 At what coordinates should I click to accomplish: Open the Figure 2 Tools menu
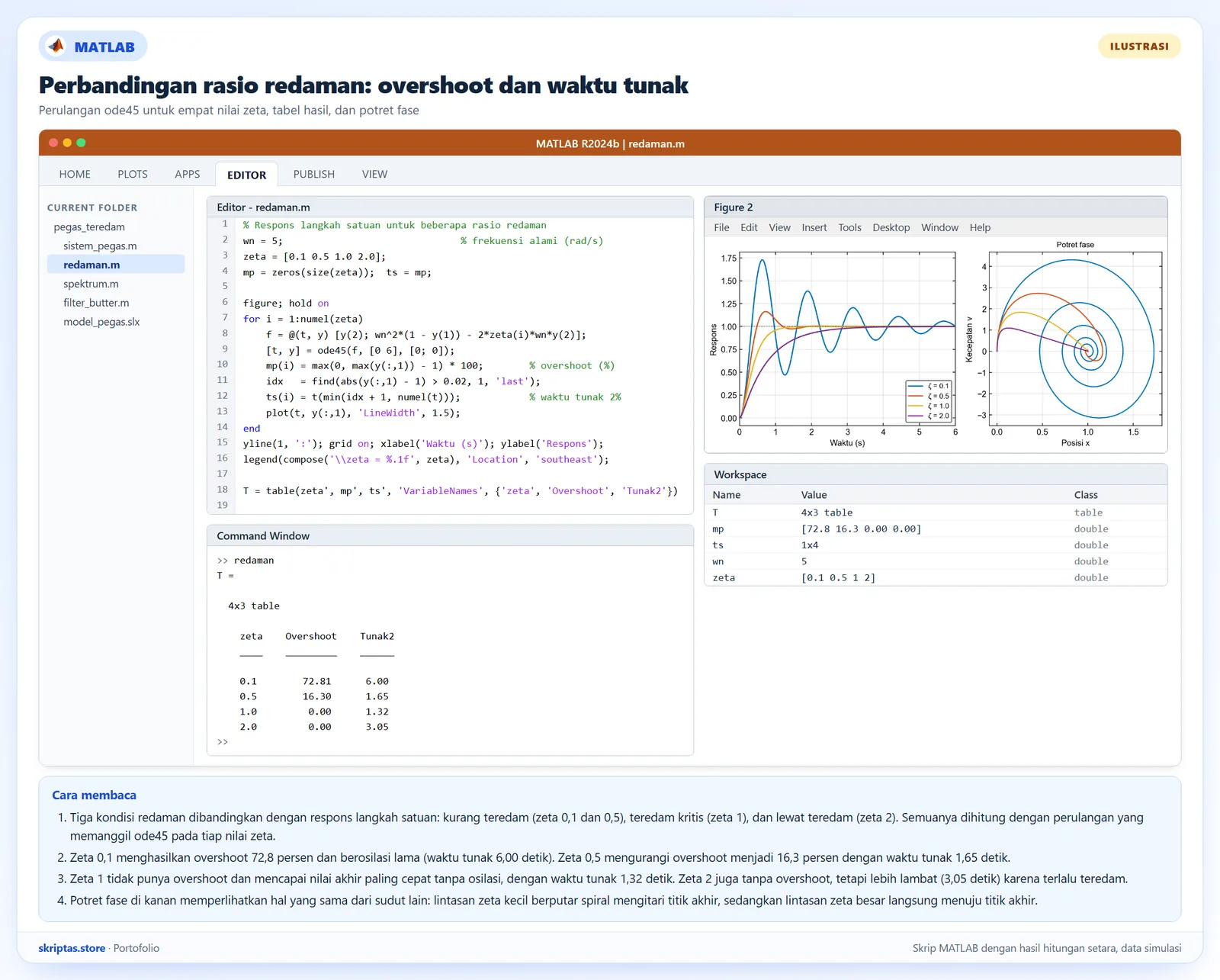[849, 227]
